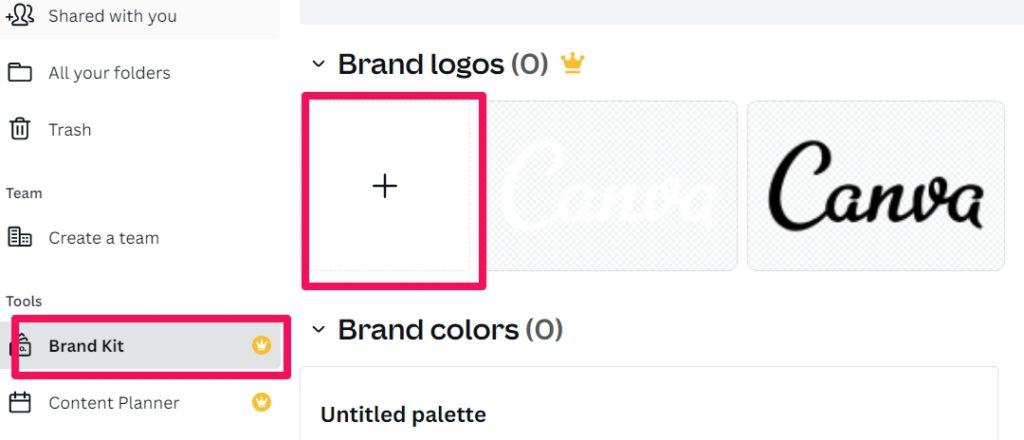Select the black Canva logo thumbnail
Image resolution: width=1024 pixels, height=440 pixels.
(x=876, y=186)
